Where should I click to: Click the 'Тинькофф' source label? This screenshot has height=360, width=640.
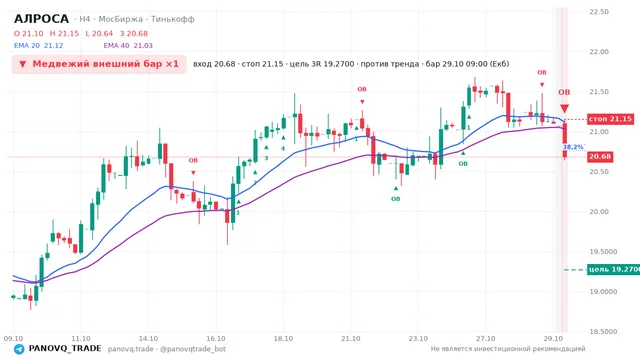click(173, 19)
